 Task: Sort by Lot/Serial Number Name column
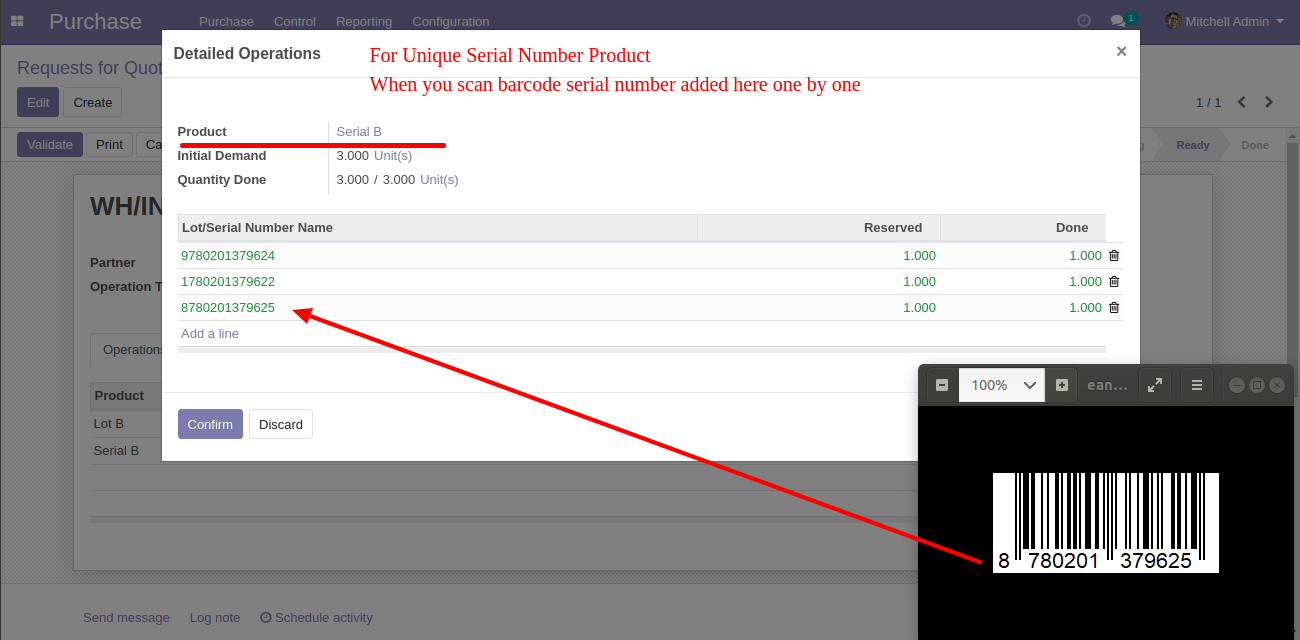(437, 228)
